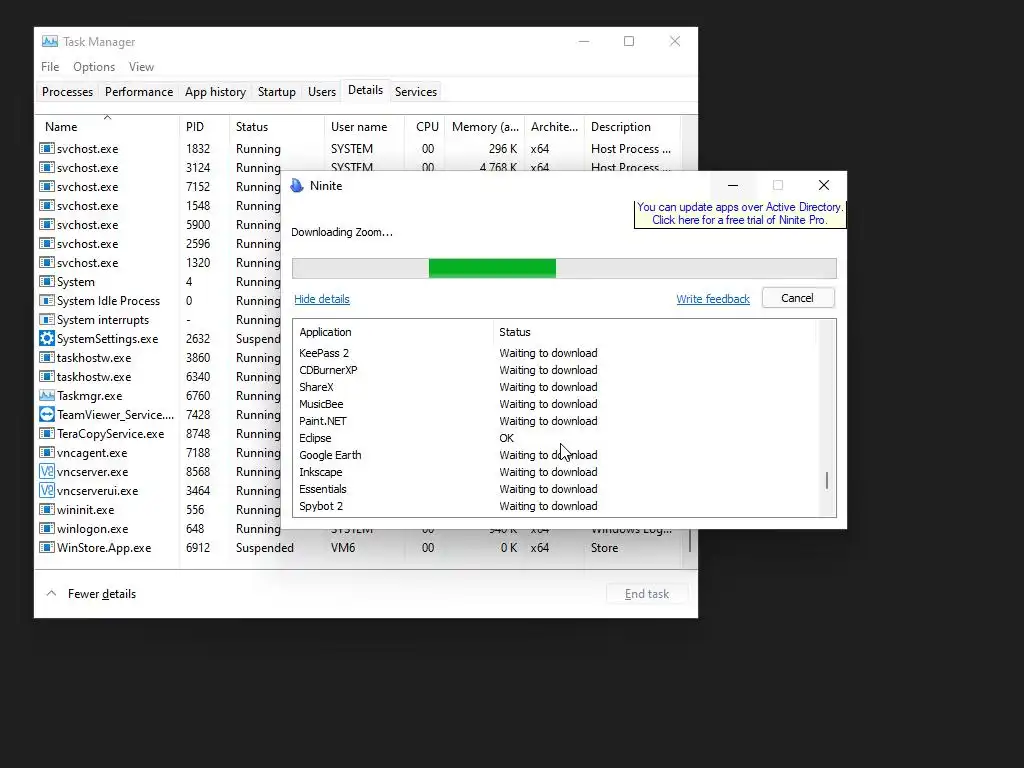Sort by the Description column header
Image resolution: width=1024 pixels, height=768 pixels.
tap(632, 127)
